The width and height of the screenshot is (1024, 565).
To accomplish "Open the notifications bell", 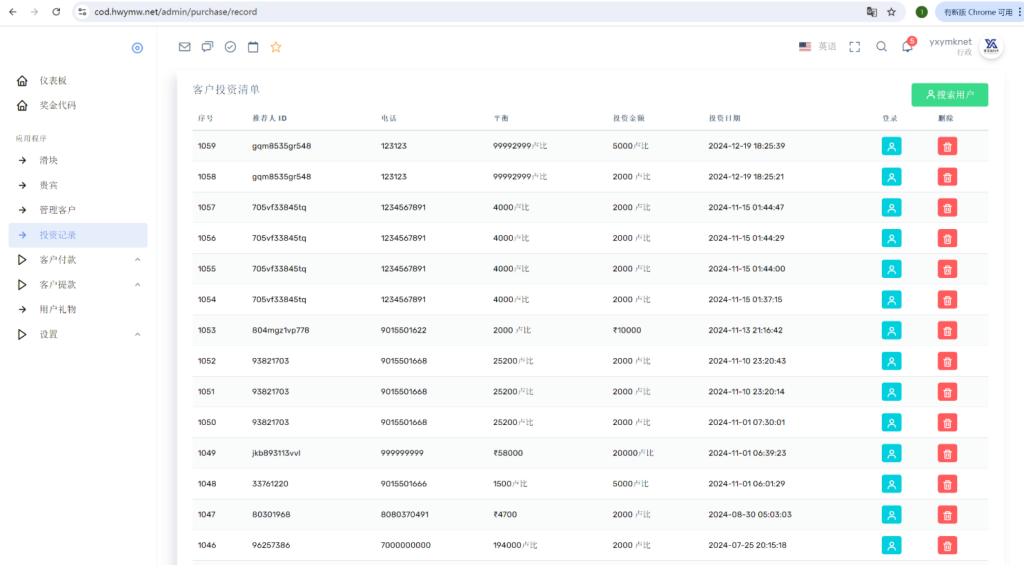I will click(908, 46).
